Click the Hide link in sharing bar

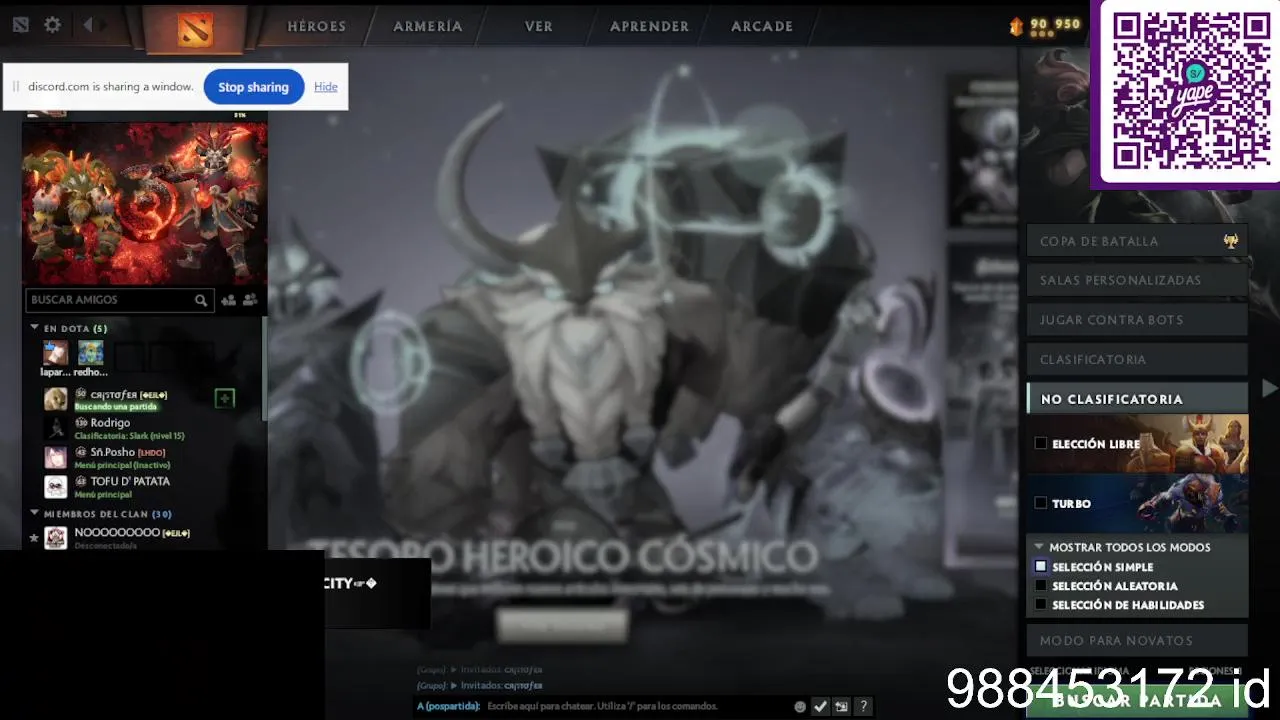pos(326,87)
